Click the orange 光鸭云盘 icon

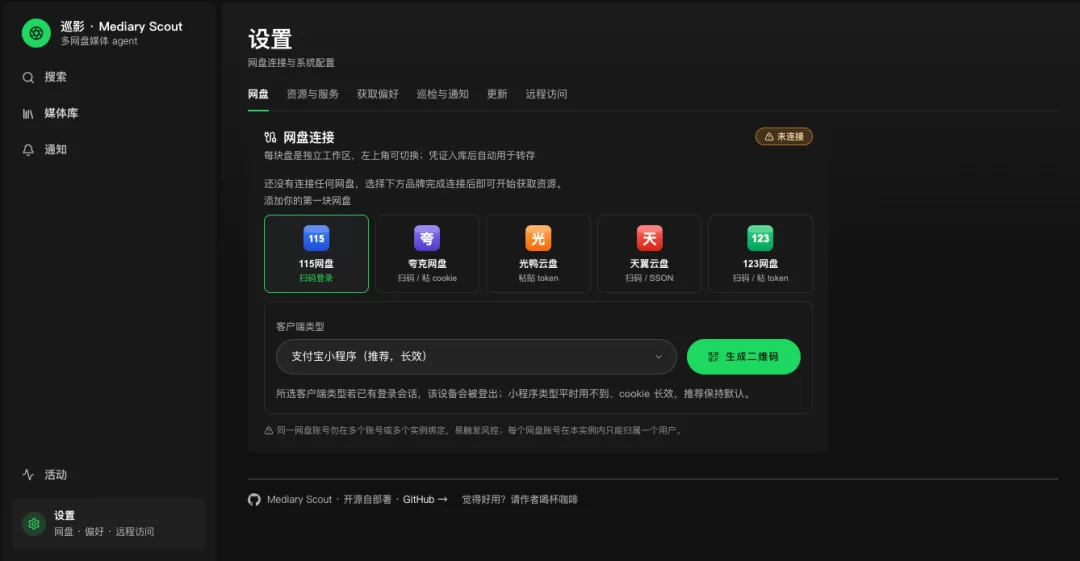point(538,238)
